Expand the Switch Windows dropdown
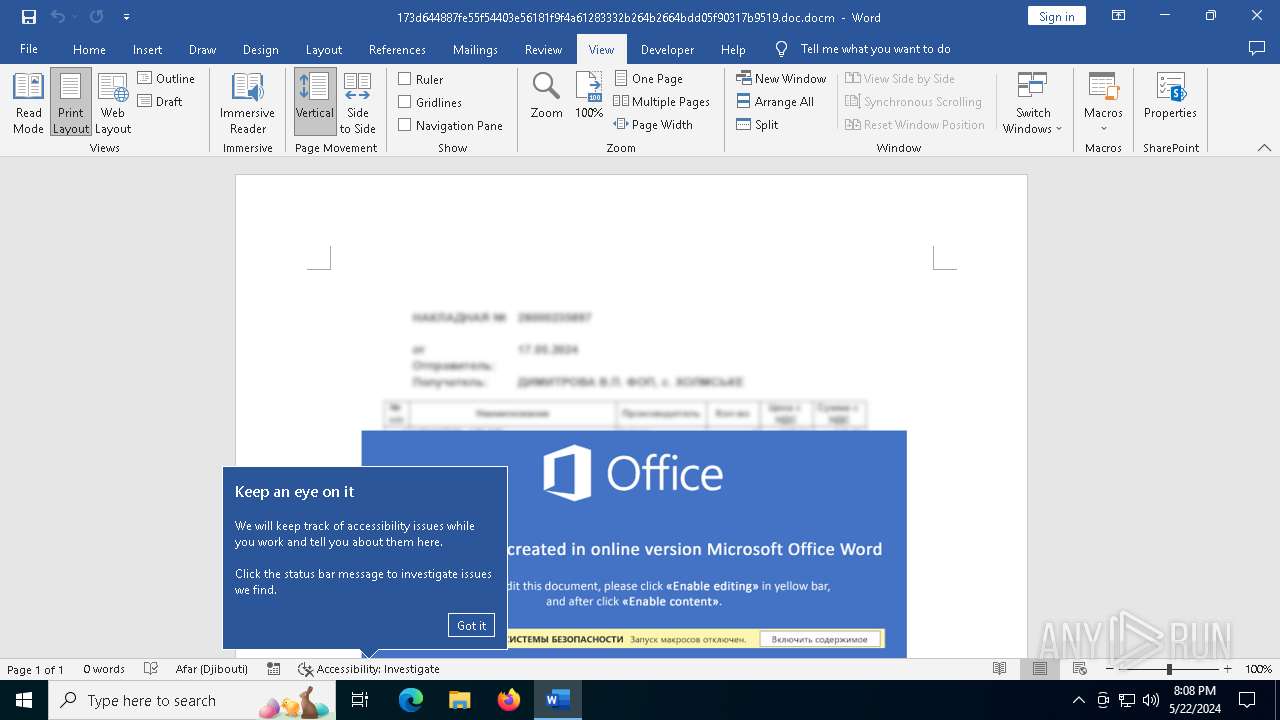This screenshot has width=1280, height=720. tap(1033, 103)
